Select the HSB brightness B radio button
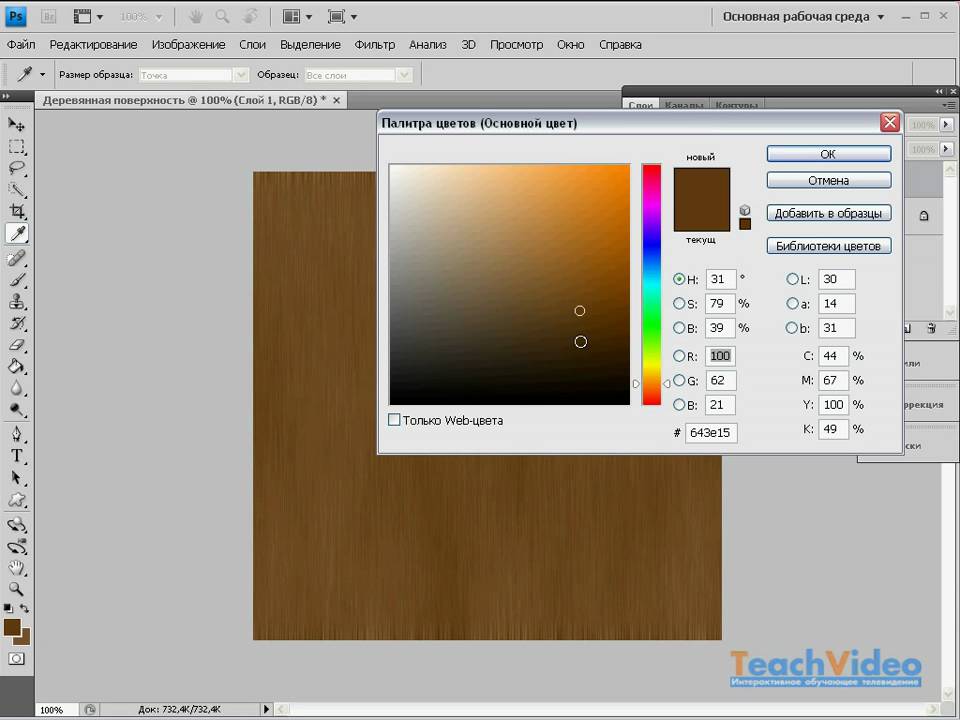Image resolution: width=960 pixels, height=720 pixels. [x=679, y=328]
